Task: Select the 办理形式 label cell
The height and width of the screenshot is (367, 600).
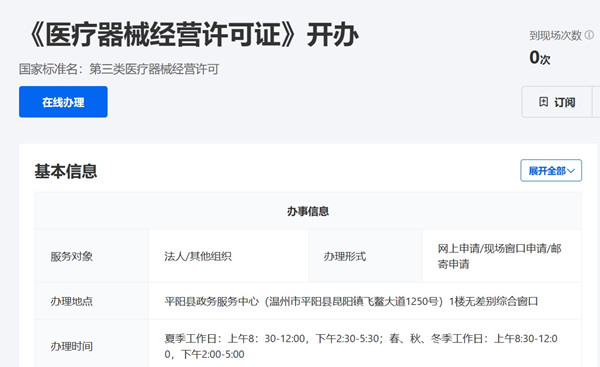Action: point(365,256)
